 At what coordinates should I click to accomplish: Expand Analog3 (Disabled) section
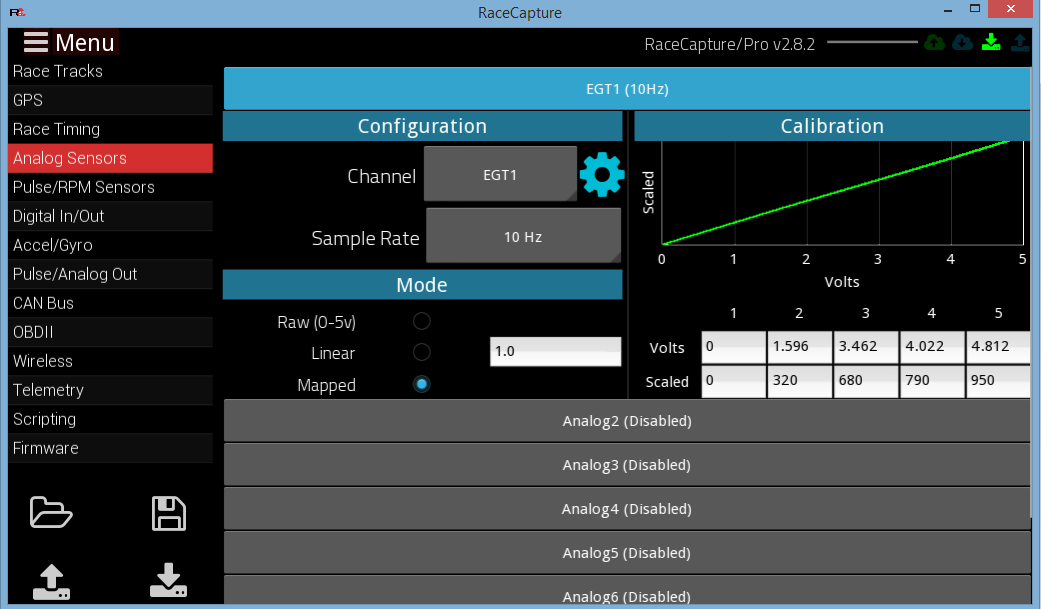tap(627, 464)
